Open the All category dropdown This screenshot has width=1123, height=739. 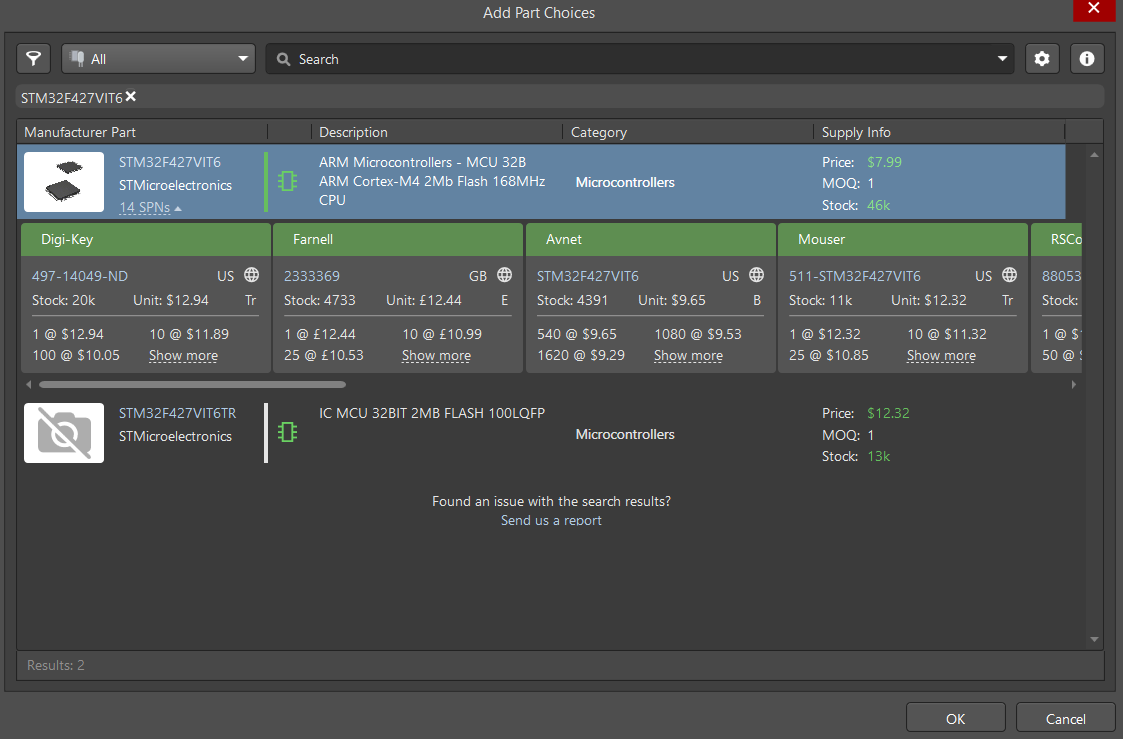coord(159,59)
